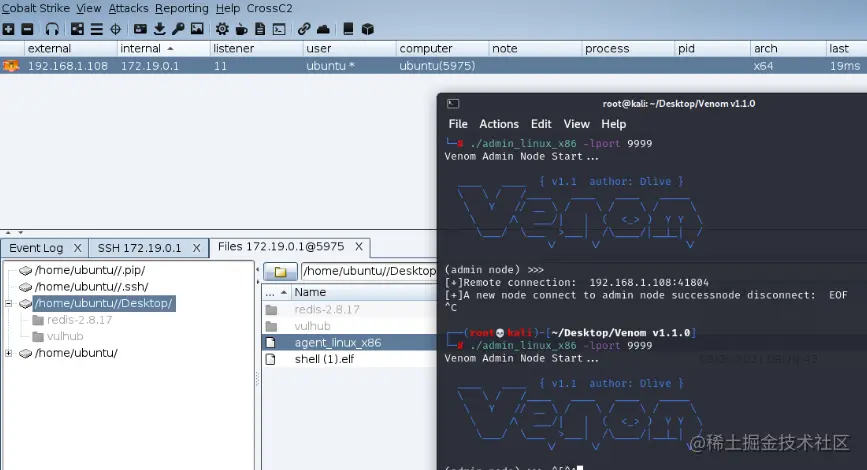Viewport: 867px width, 470px height.
Task: Open View menu in Kali terminal
Action: [576, 124]
